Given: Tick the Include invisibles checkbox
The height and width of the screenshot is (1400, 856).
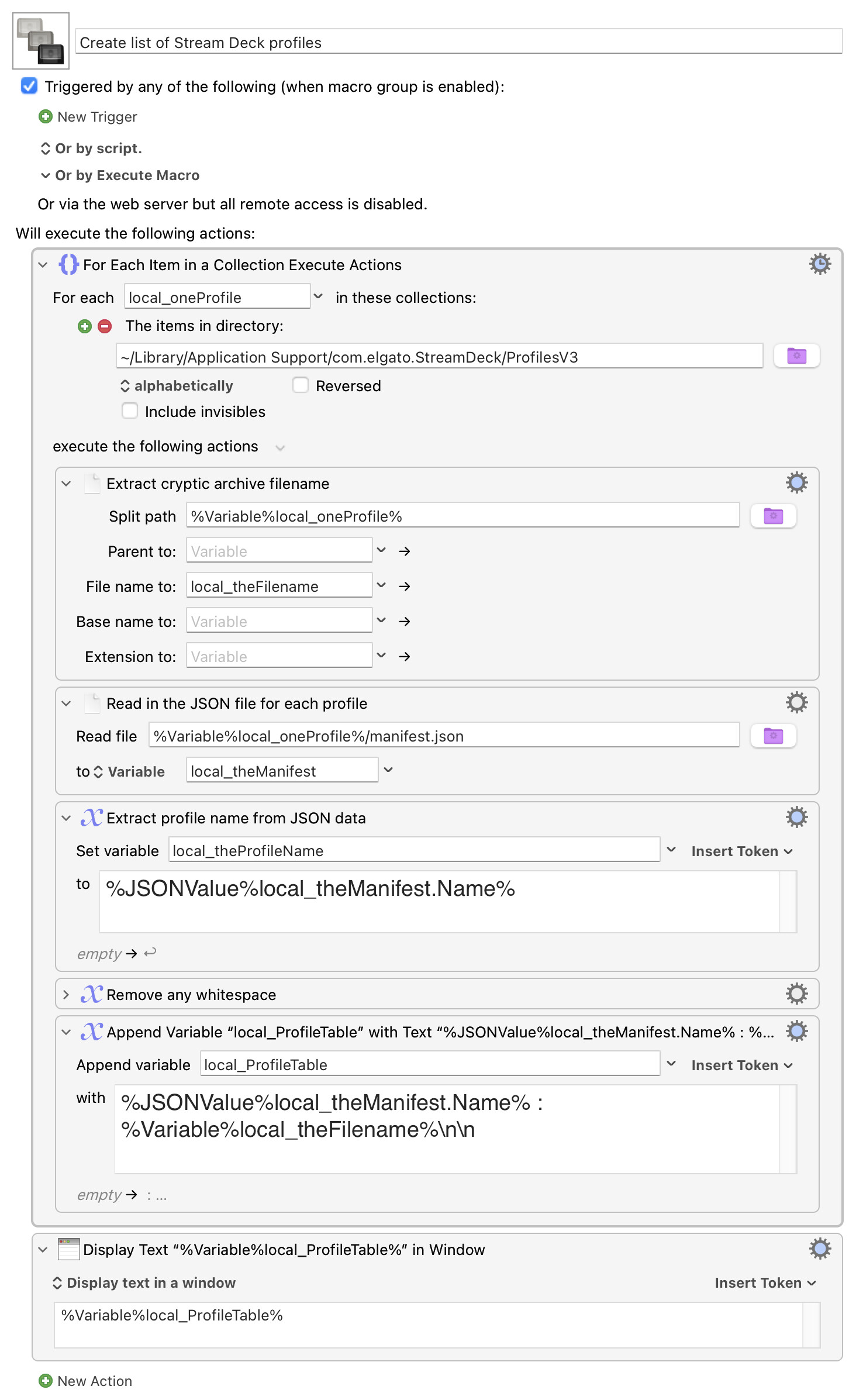Looking at the screenshot, I should (130, 411).
